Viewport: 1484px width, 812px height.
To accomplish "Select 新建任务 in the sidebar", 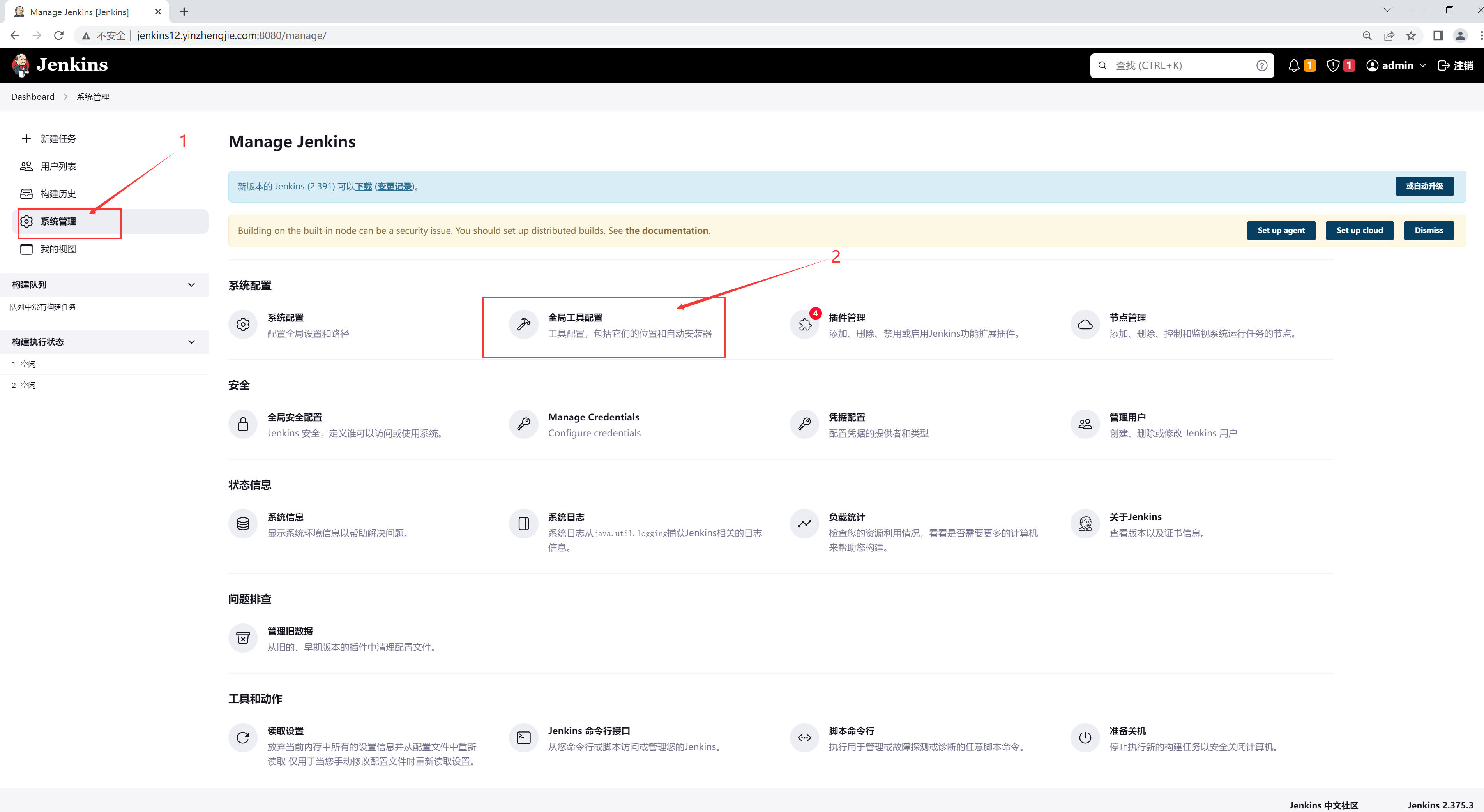I will tap(58, 139).
